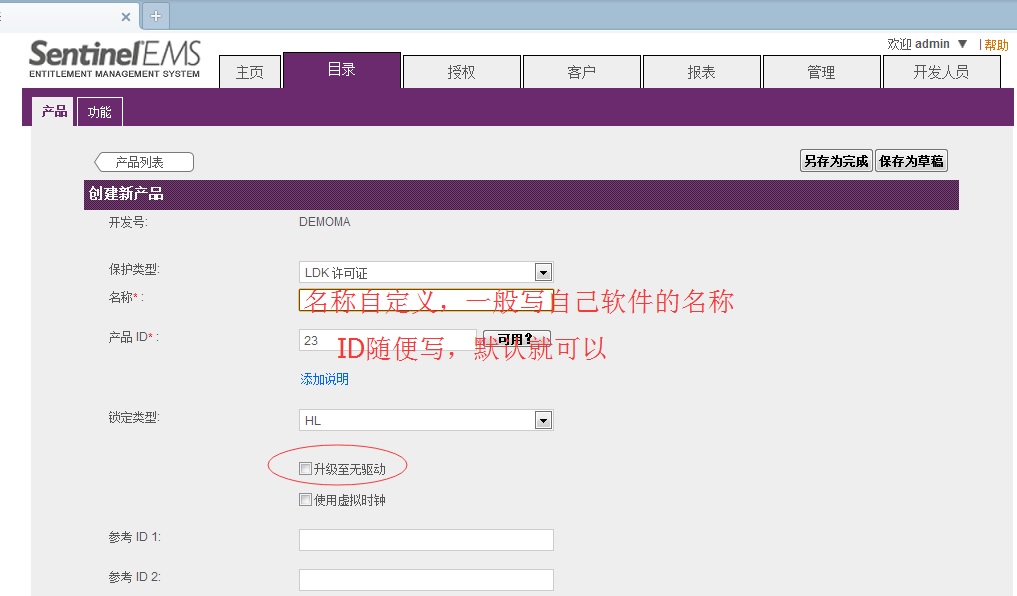This screenshot has height=596, width=1017.
Task: Go to the 客户 tab
Action: [x=581, y=72]
